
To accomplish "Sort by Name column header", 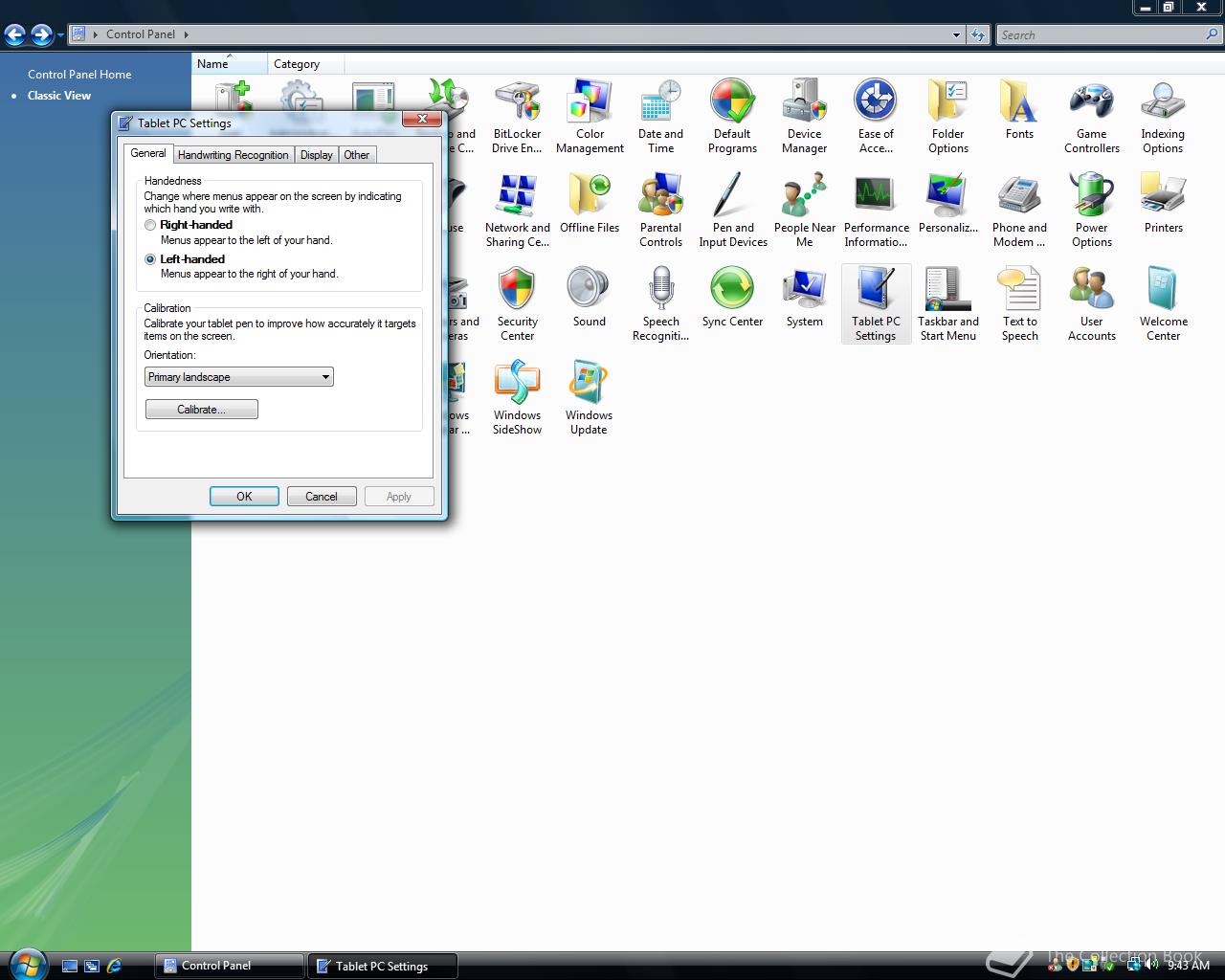I will point(229,64).
